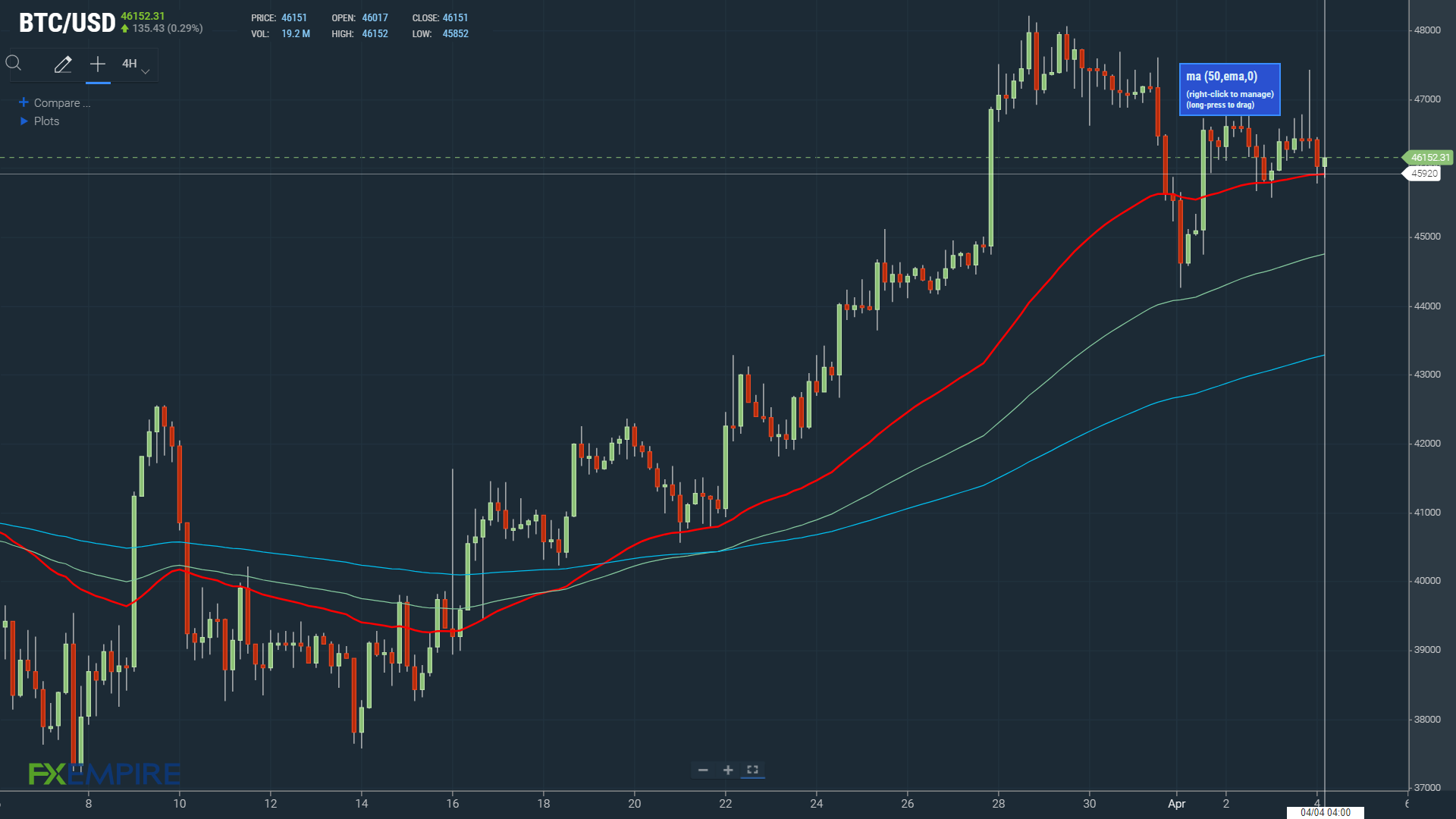Click the date axis label 28

click(x=999, y=804)
